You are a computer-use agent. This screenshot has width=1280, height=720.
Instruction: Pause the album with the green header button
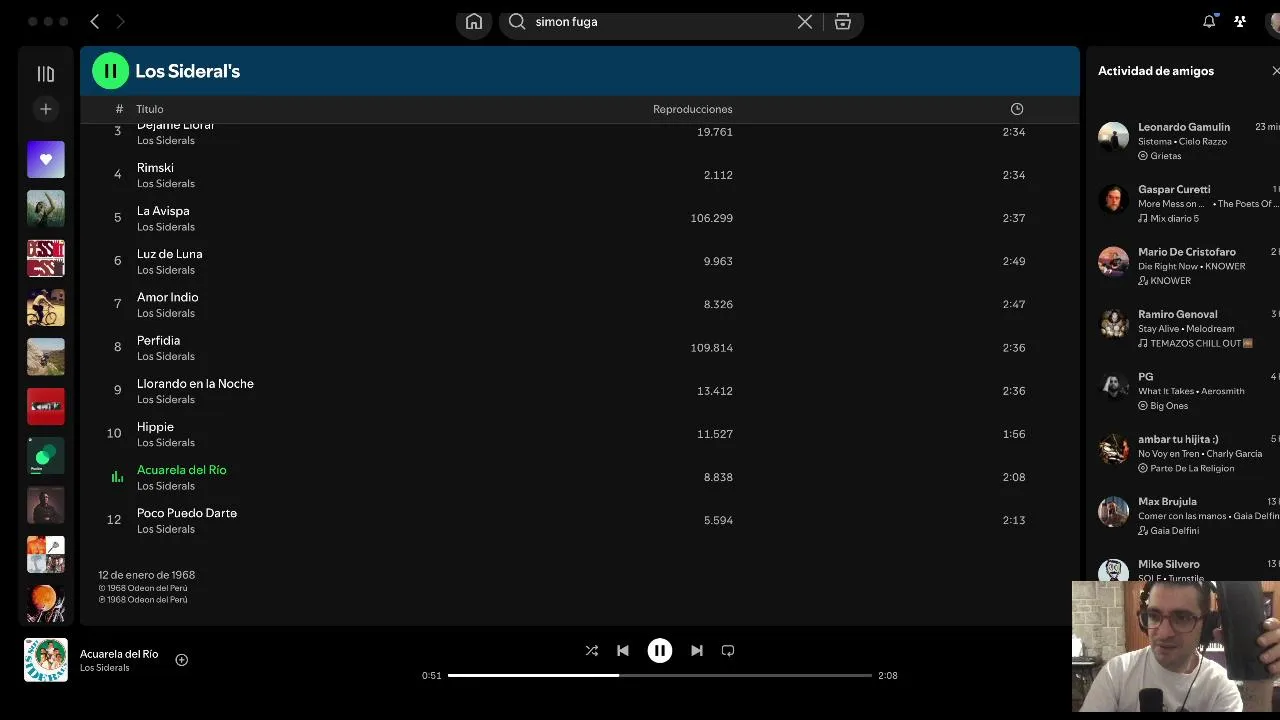pyautogui.click(x=110, y=71)
